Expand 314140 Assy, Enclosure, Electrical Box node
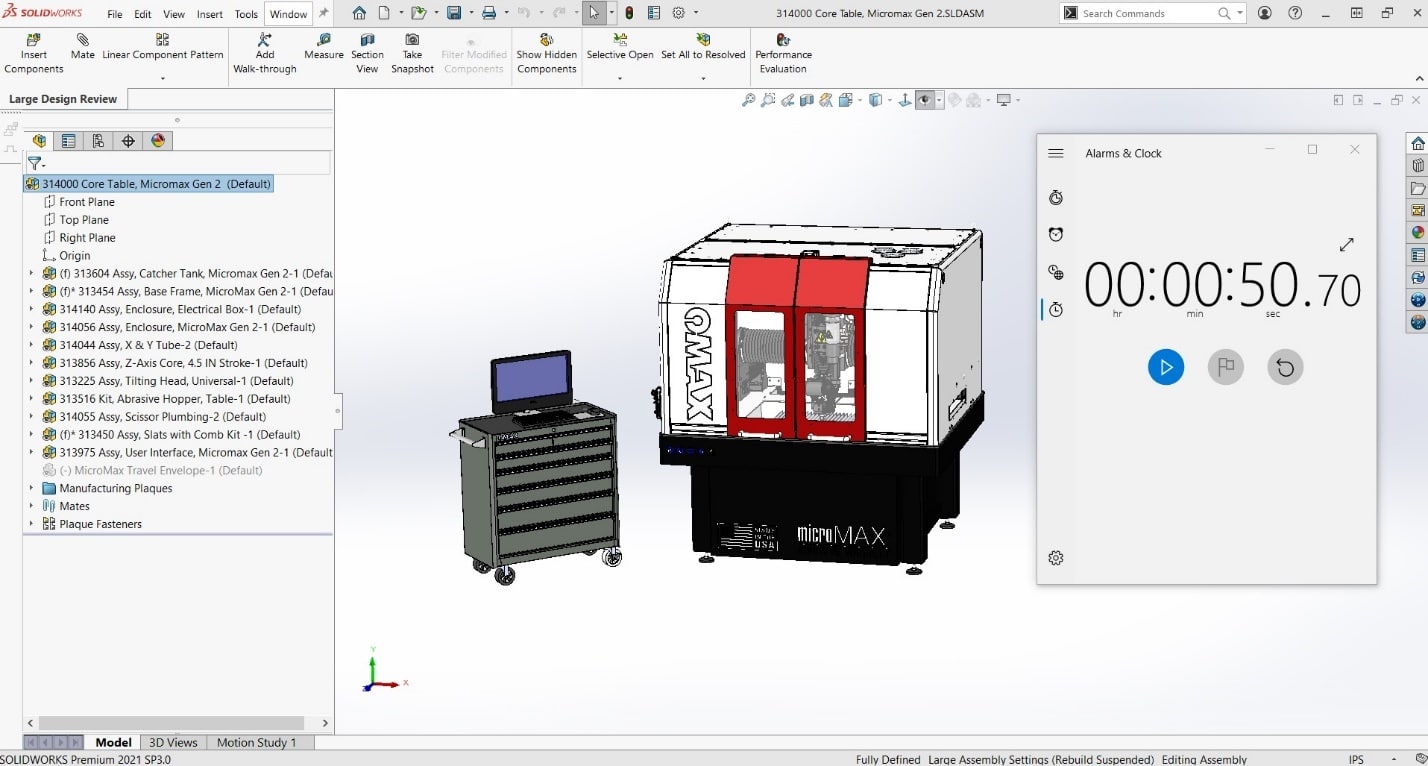Viewport: 1428px width, 766px height. pos(31,309)
